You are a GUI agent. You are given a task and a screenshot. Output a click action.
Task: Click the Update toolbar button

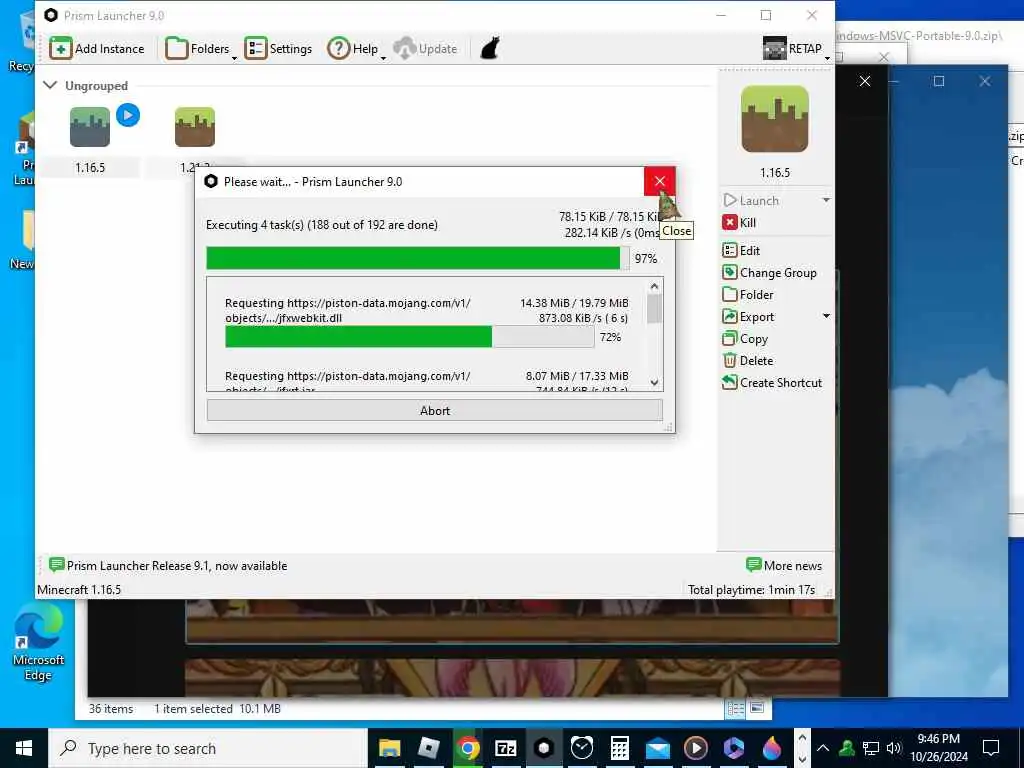[x=425, y=48]
